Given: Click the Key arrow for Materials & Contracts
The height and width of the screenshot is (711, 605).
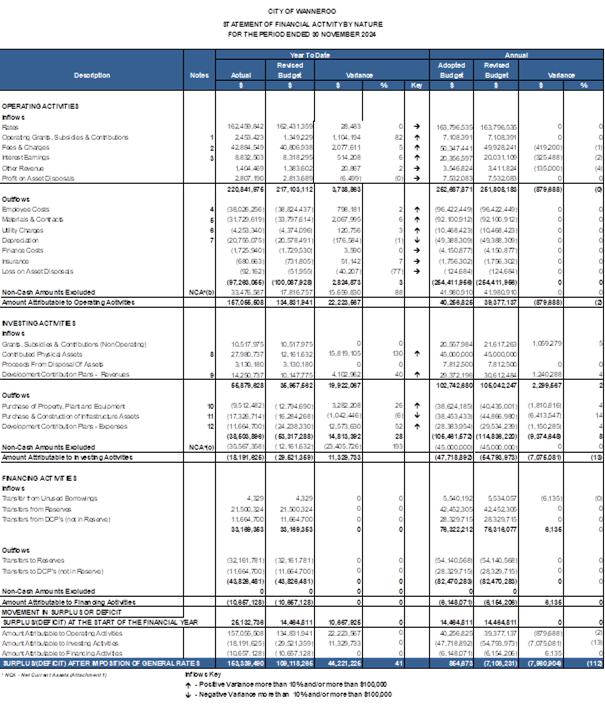Looking at the screenshot, I should pyautogui.click(x=417, y=218).
